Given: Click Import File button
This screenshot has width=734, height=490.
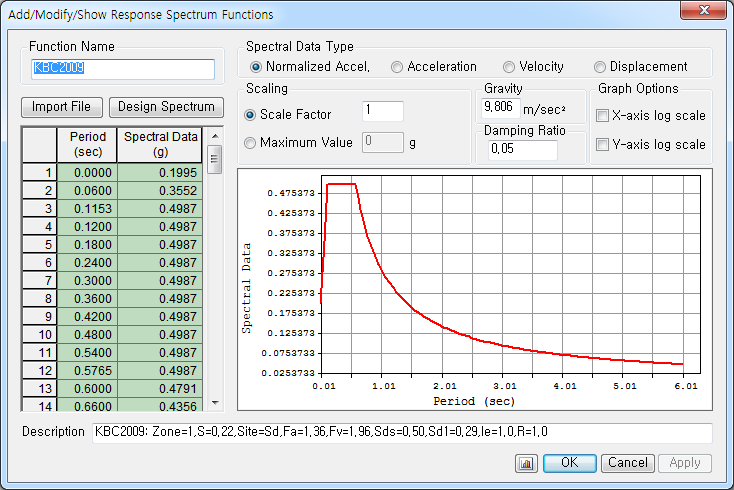Looking at the screenshot, I should tap(62, 107).
